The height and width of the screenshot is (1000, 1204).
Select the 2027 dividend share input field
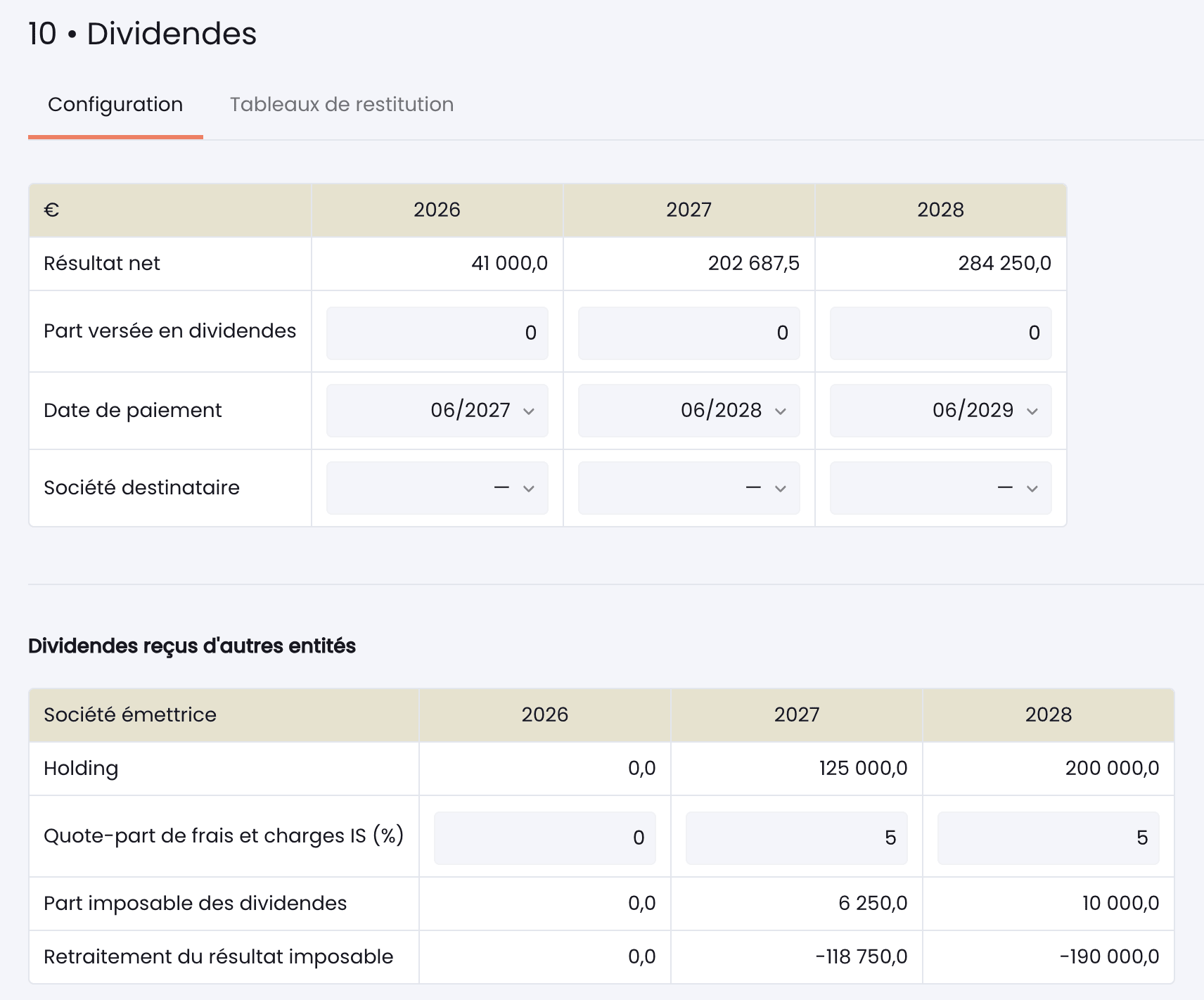pos(688,333)
